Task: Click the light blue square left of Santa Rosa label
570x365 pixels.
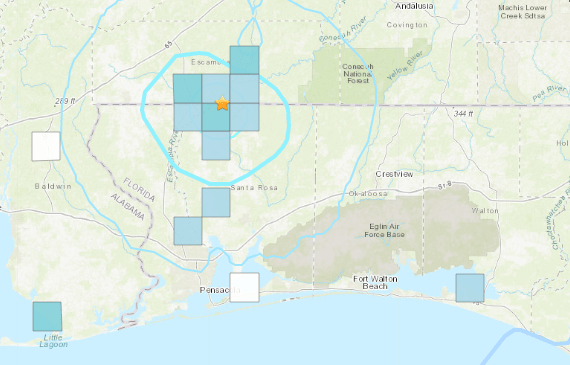Action: [x=216, y=202]
